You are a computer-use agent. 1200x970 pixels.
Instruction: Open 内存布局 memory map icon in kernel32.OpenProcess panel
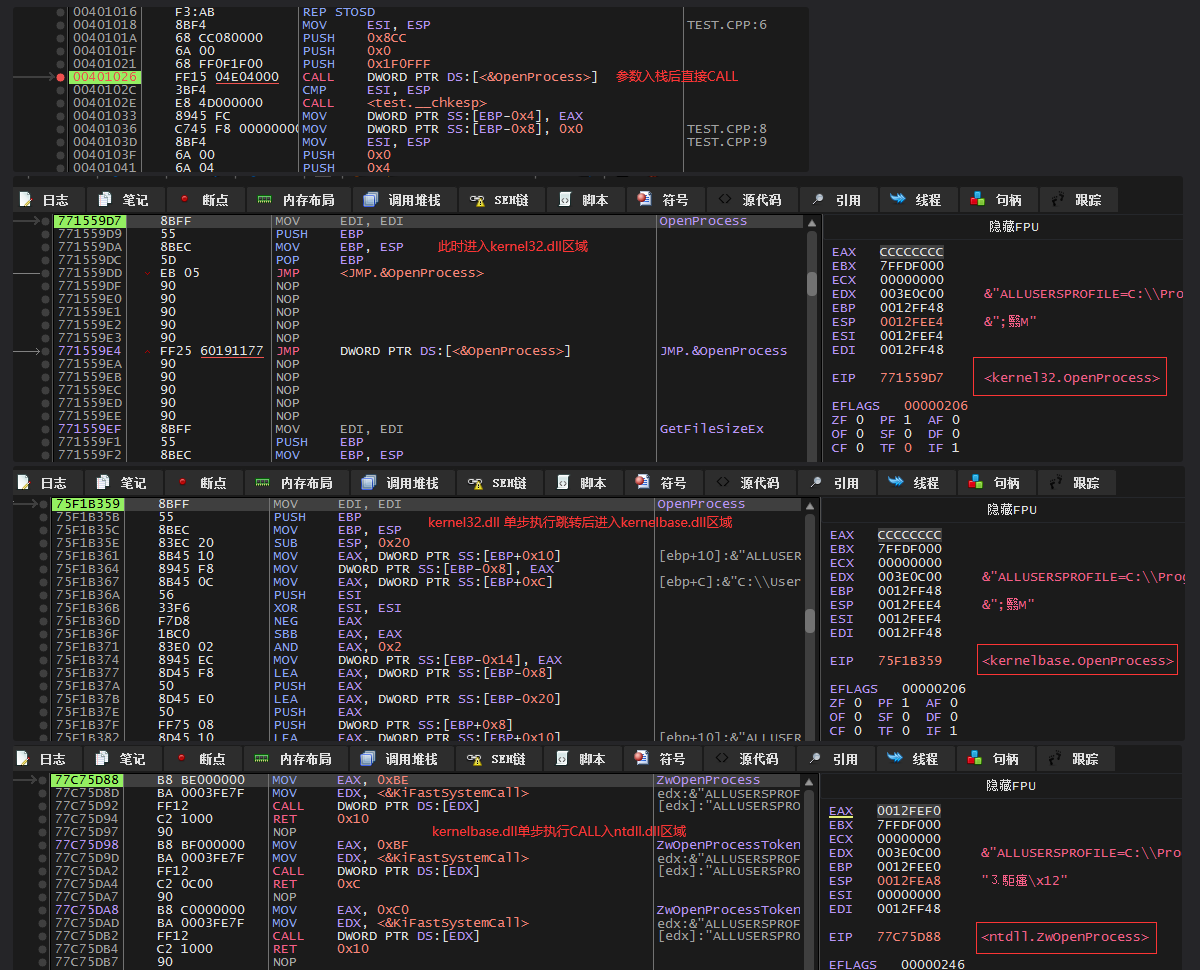[x=265, y=200]
